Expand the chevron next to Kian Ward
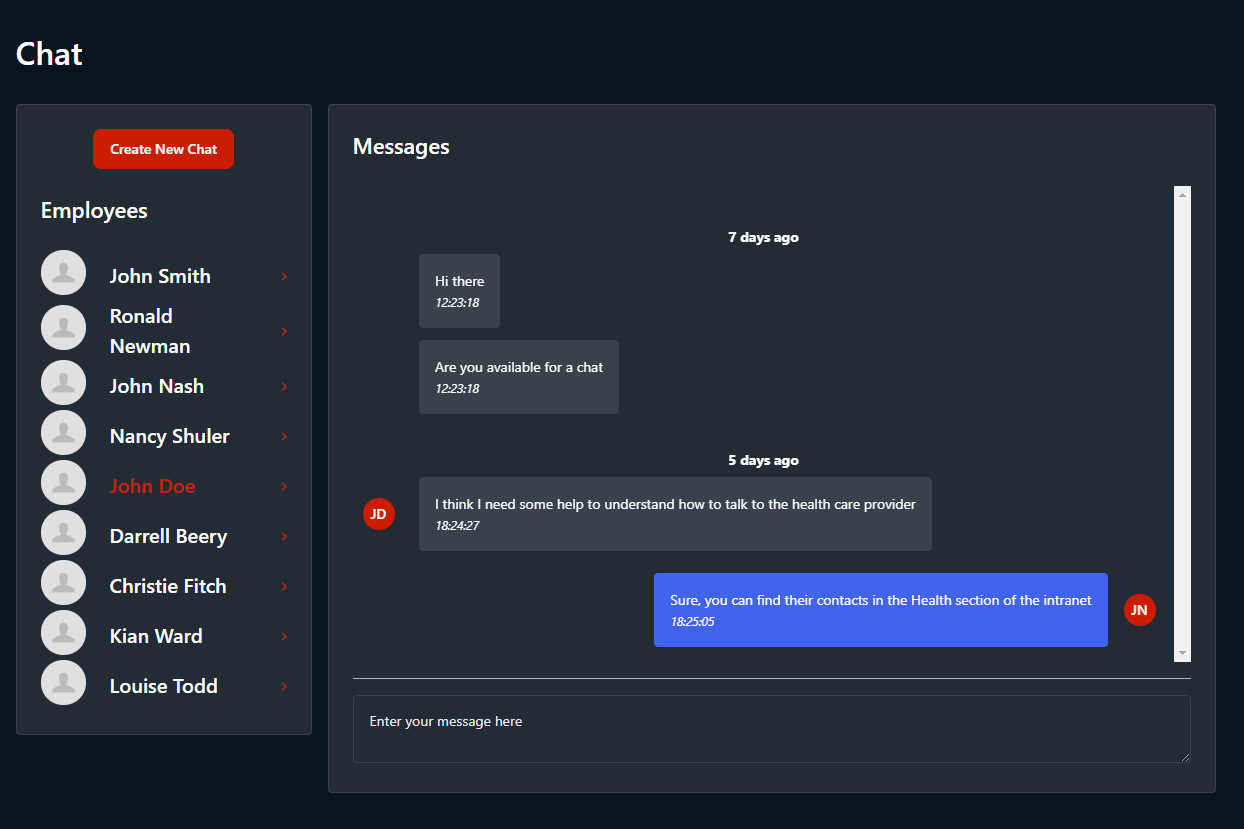This screenshot has width=1244, height=829. 283,635
